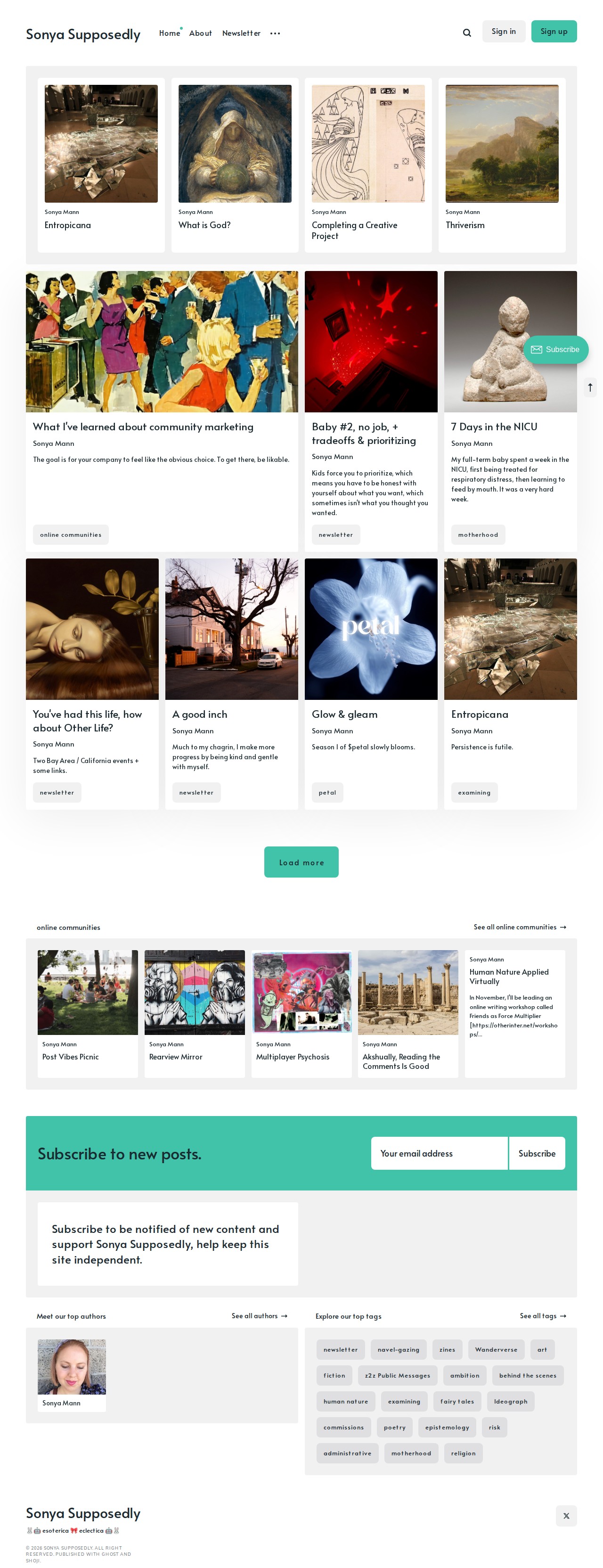Open the About menu item
603x1568 pixels.
point(200,33)
